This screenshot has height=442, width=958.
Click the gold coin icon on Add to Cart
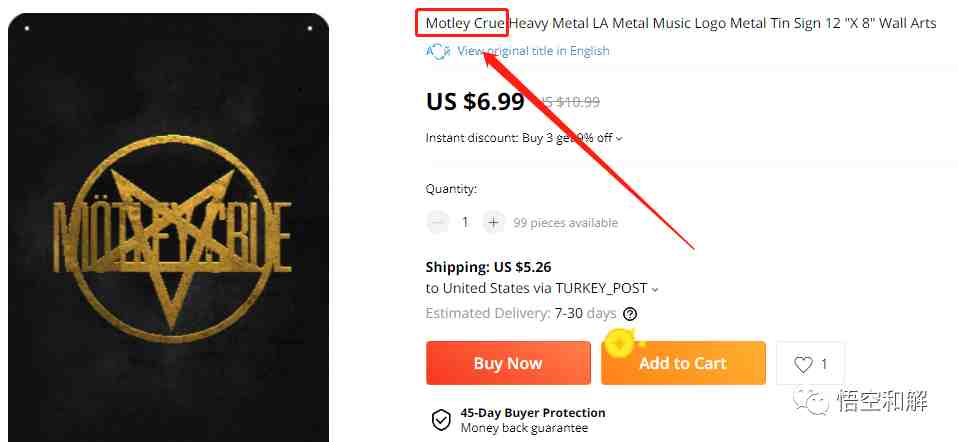click(x=620, y=343)
